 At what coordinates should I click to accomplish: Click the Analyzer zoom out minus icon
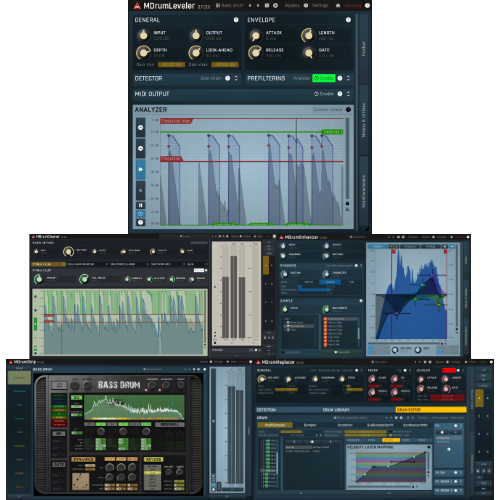pos(141,148)
